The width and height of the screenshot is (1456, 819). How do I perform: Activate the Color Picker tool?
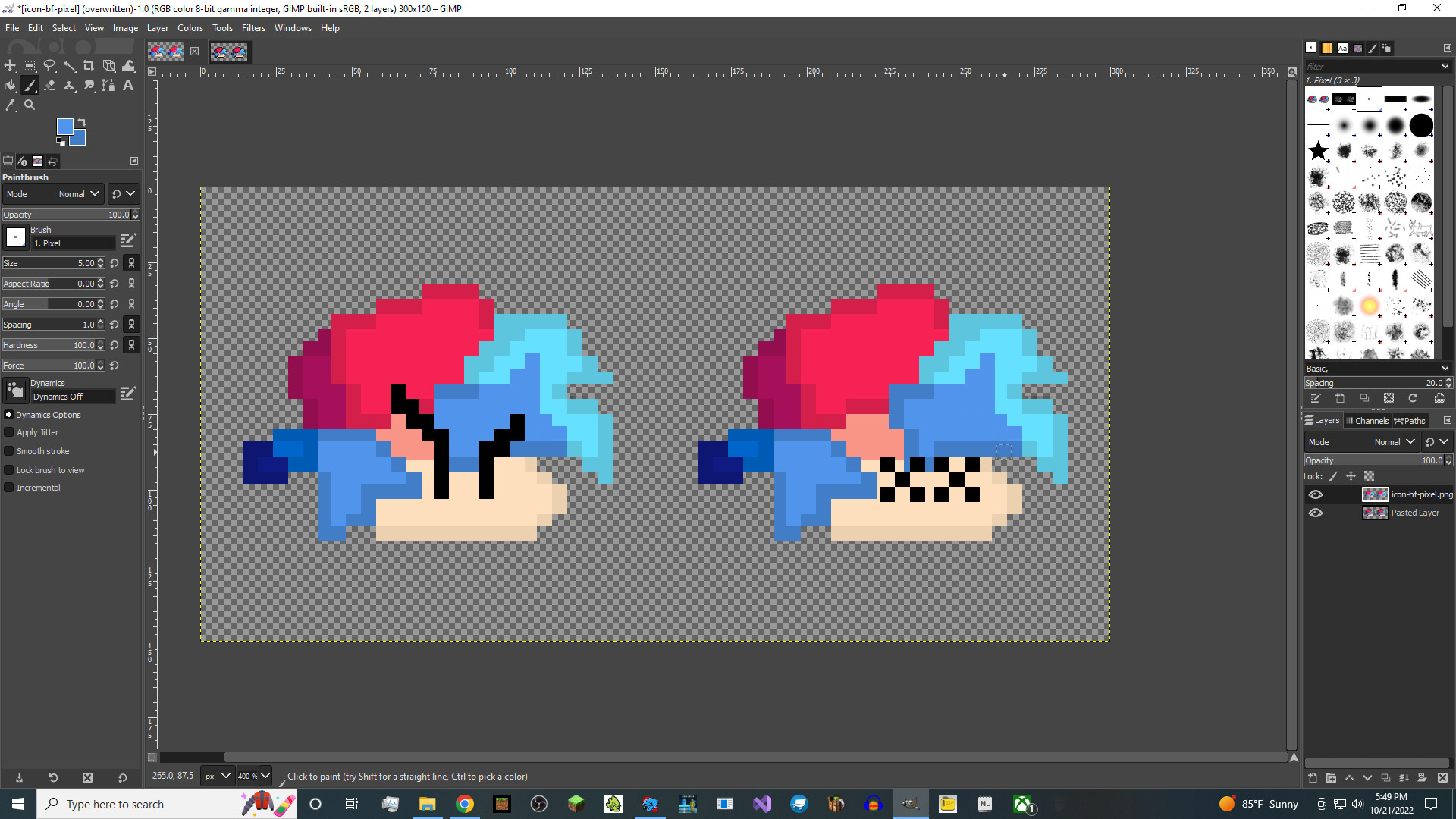[10, 105]
